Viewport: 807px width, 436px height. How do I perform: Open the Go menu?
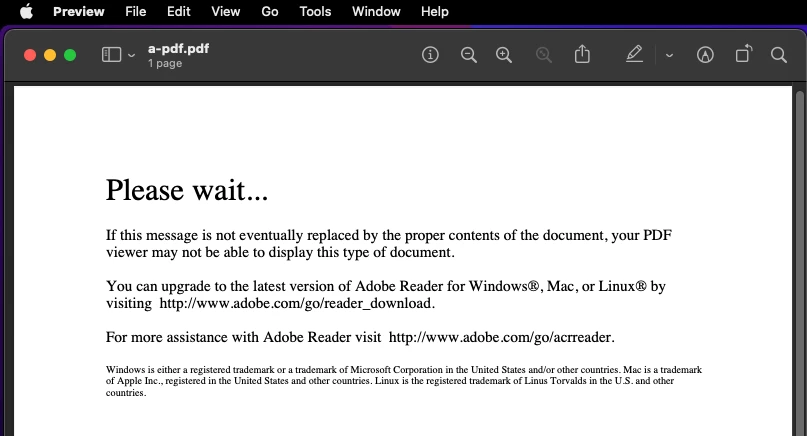[270, 11]
